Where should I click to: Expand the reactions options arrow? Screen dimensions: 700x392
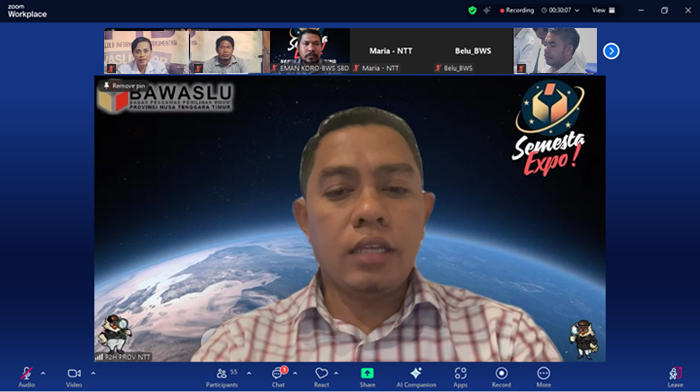coord(336,373)
